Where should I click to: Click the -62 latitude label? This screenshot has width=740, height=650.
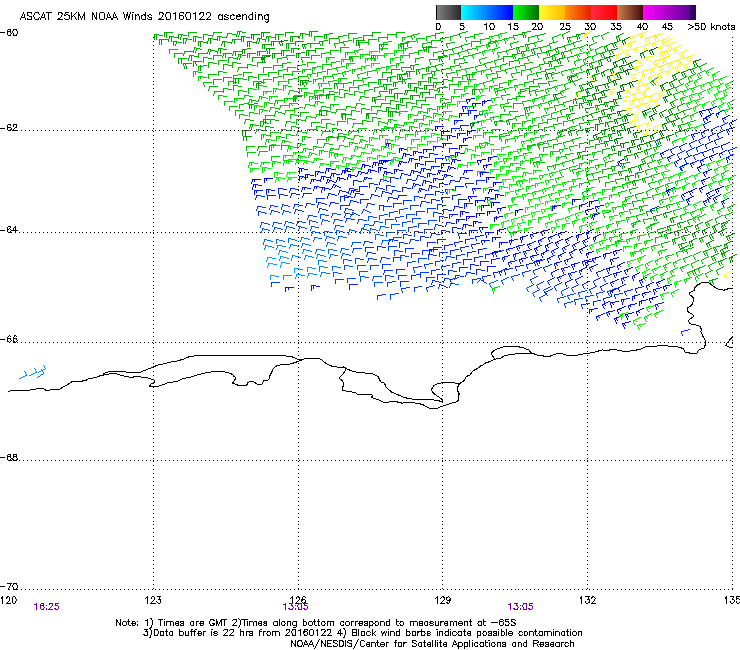(x=9, y=128)
